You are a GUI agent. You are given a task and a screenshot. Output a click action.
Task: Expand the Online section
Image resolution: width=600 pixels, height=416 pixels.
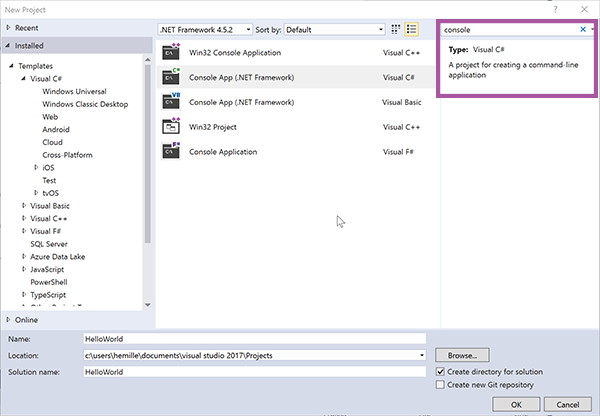(8, 320)
